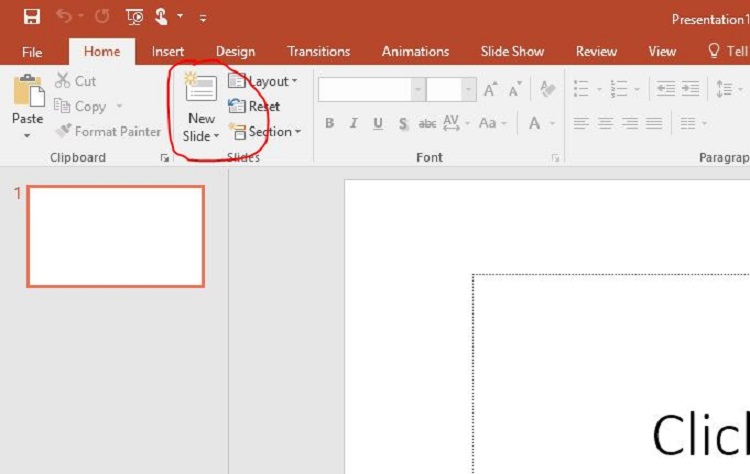Toggle Underline formatting
This screenshot has width=750, height=474.
coord(378,123)
